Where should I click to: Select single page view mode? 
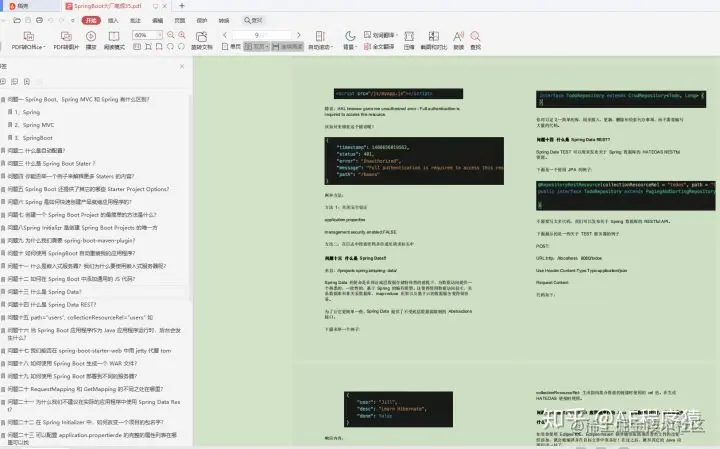231,47
